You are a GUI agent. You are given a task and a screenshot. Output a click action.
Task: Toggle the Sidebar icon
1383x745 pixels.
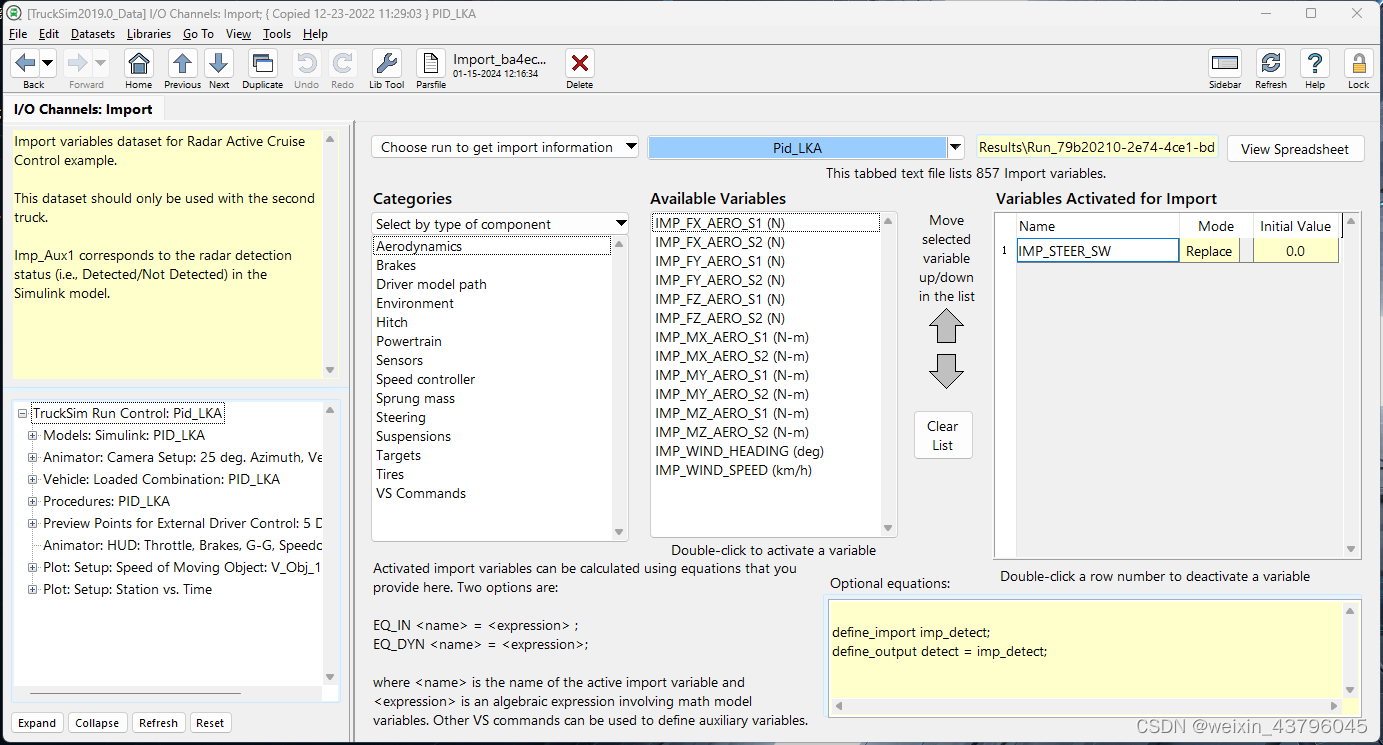(x=1225, y=64)
